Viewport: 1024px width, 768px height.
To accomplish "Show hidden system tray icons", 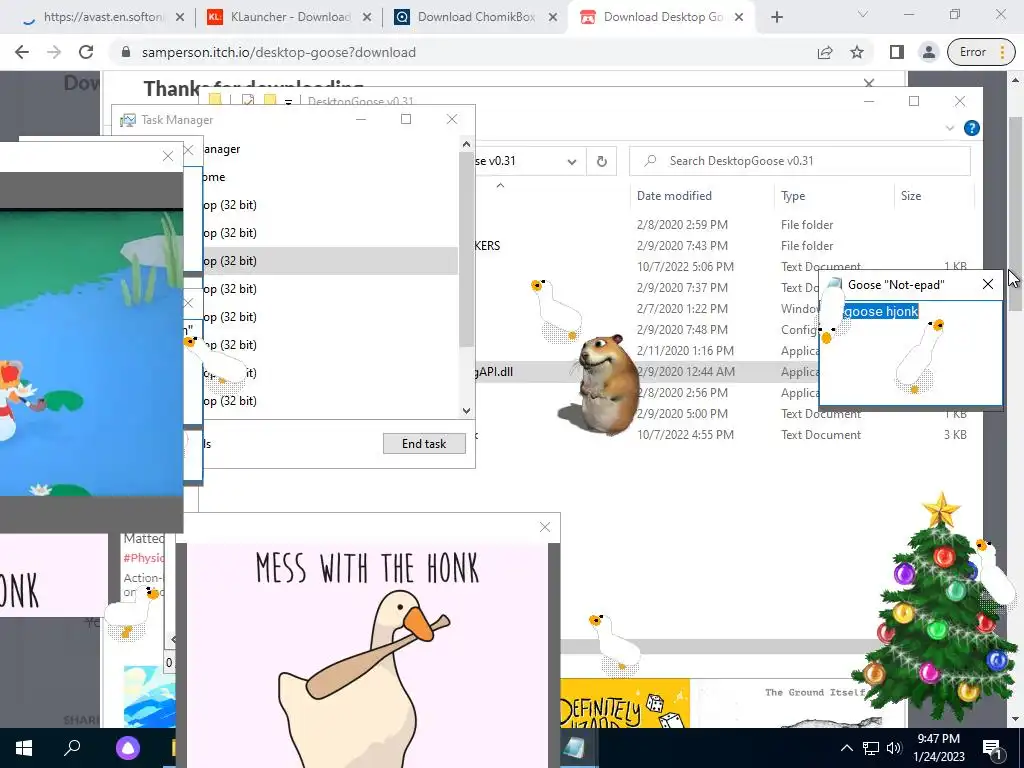I will coord(846,748).
